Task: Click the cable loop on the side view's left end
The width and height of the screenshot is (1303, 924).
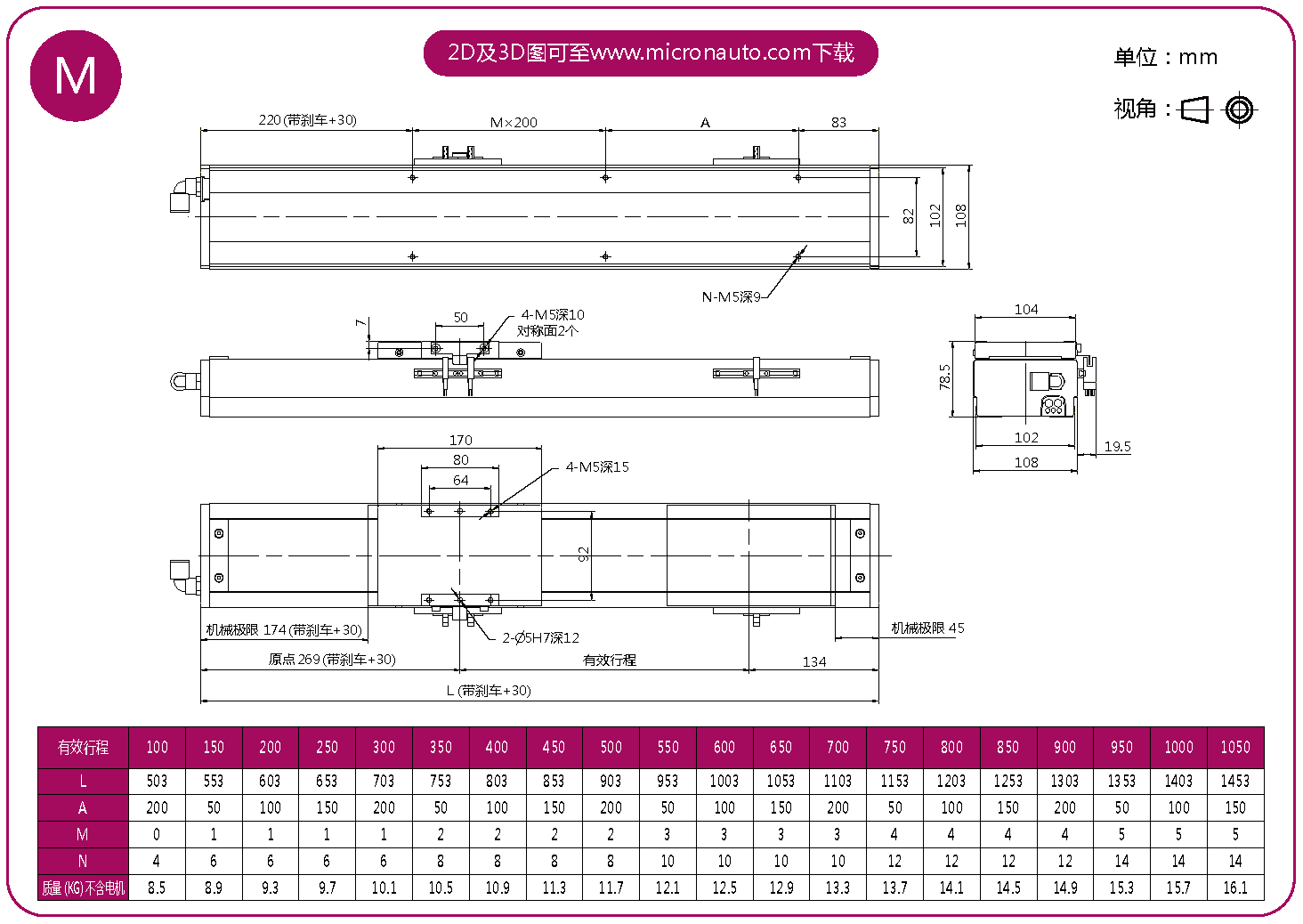Action: [x=179, y=382]
